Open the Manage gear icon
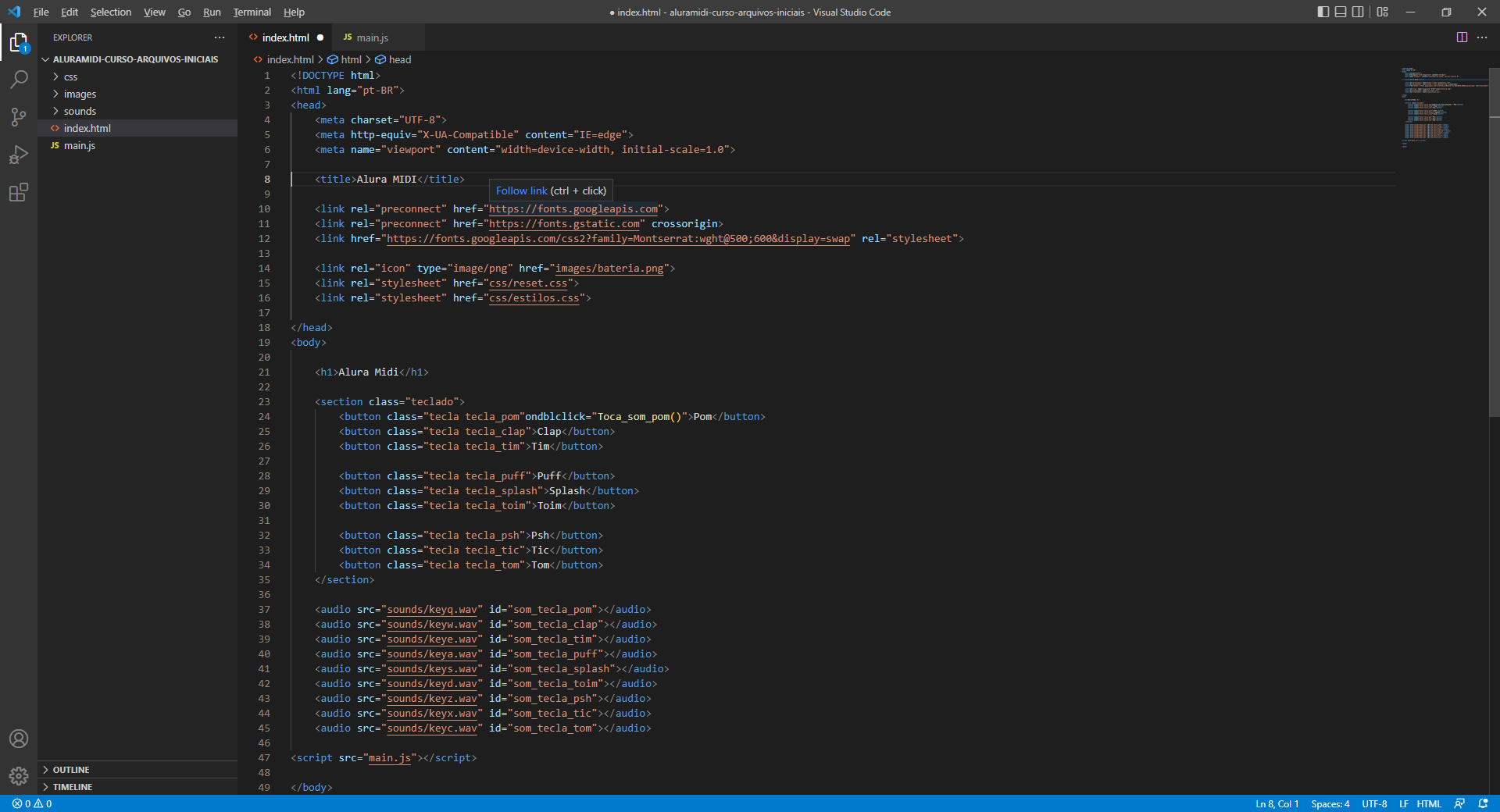This screenshot has width=1500, height=812. (19, 776)
